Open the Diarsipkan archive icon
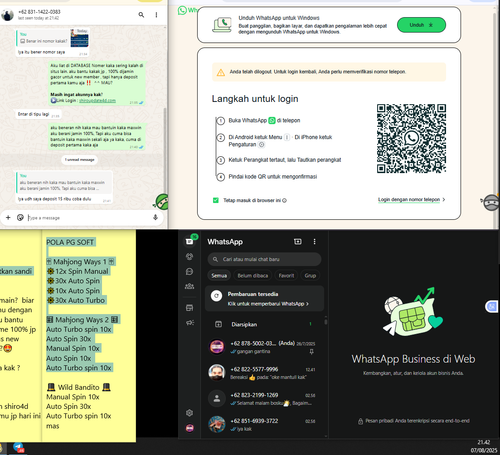 218,324
